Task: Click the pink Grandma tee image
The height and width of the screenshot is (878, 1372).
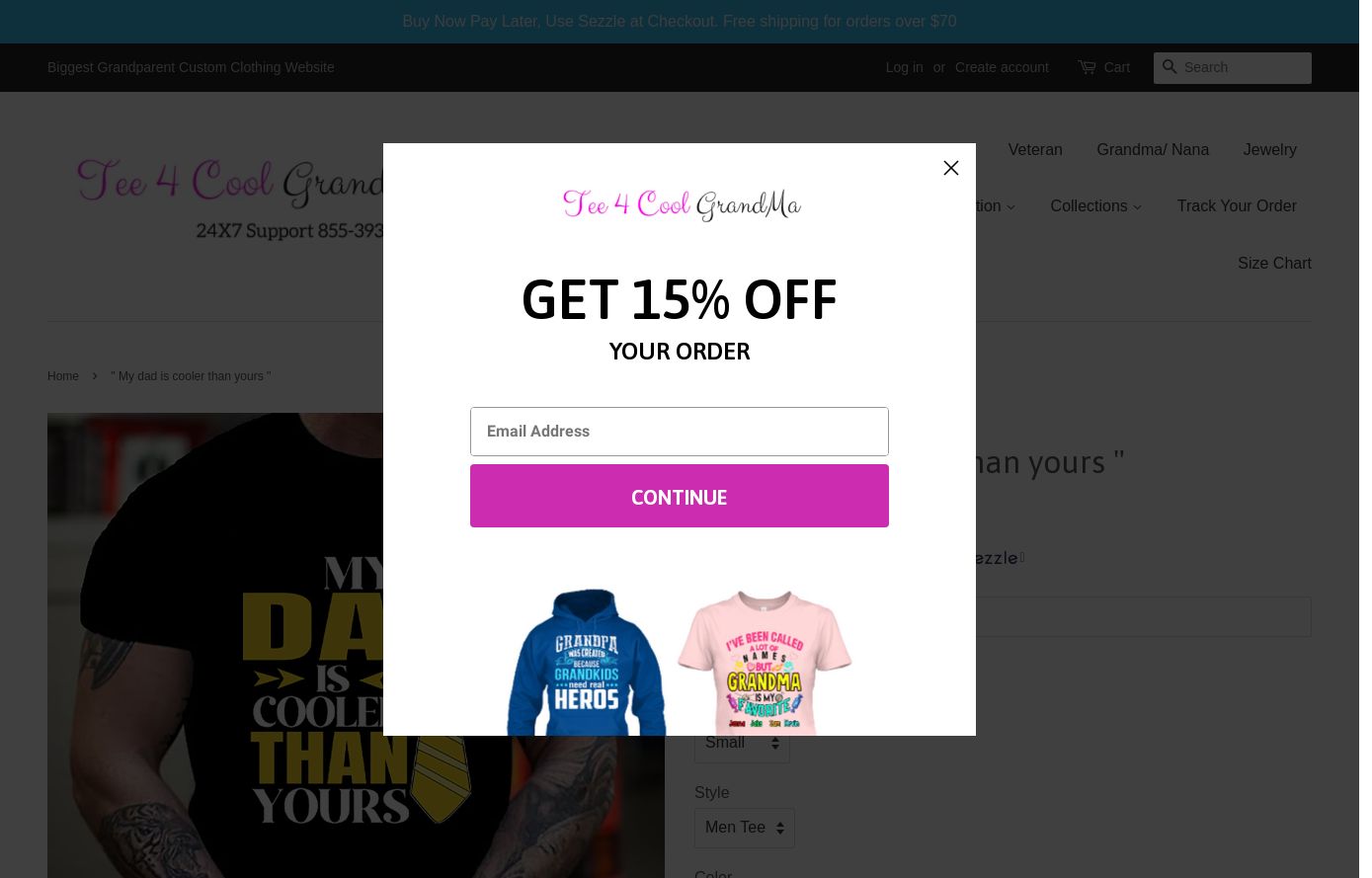Action: (765, 662)
